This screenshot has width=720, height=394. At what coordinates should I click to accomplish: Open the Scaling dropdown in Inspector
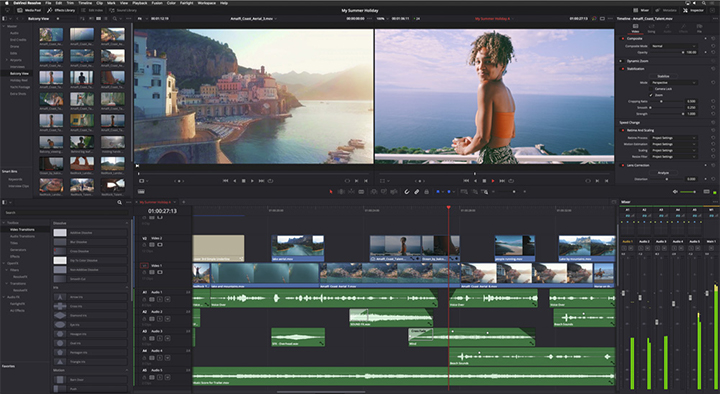pos(673,150)
